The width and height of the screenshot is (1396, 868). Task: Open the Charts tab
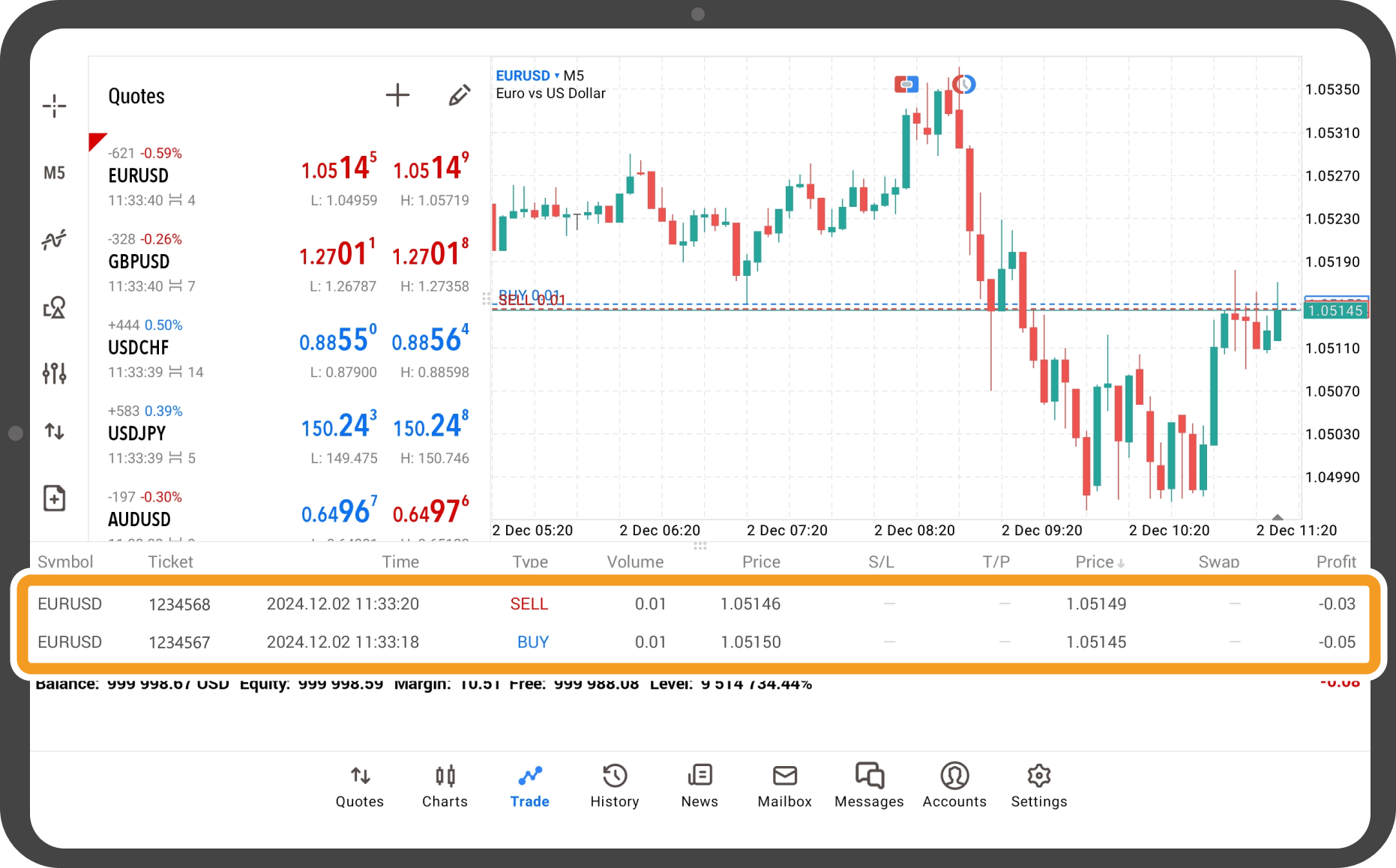445,786
